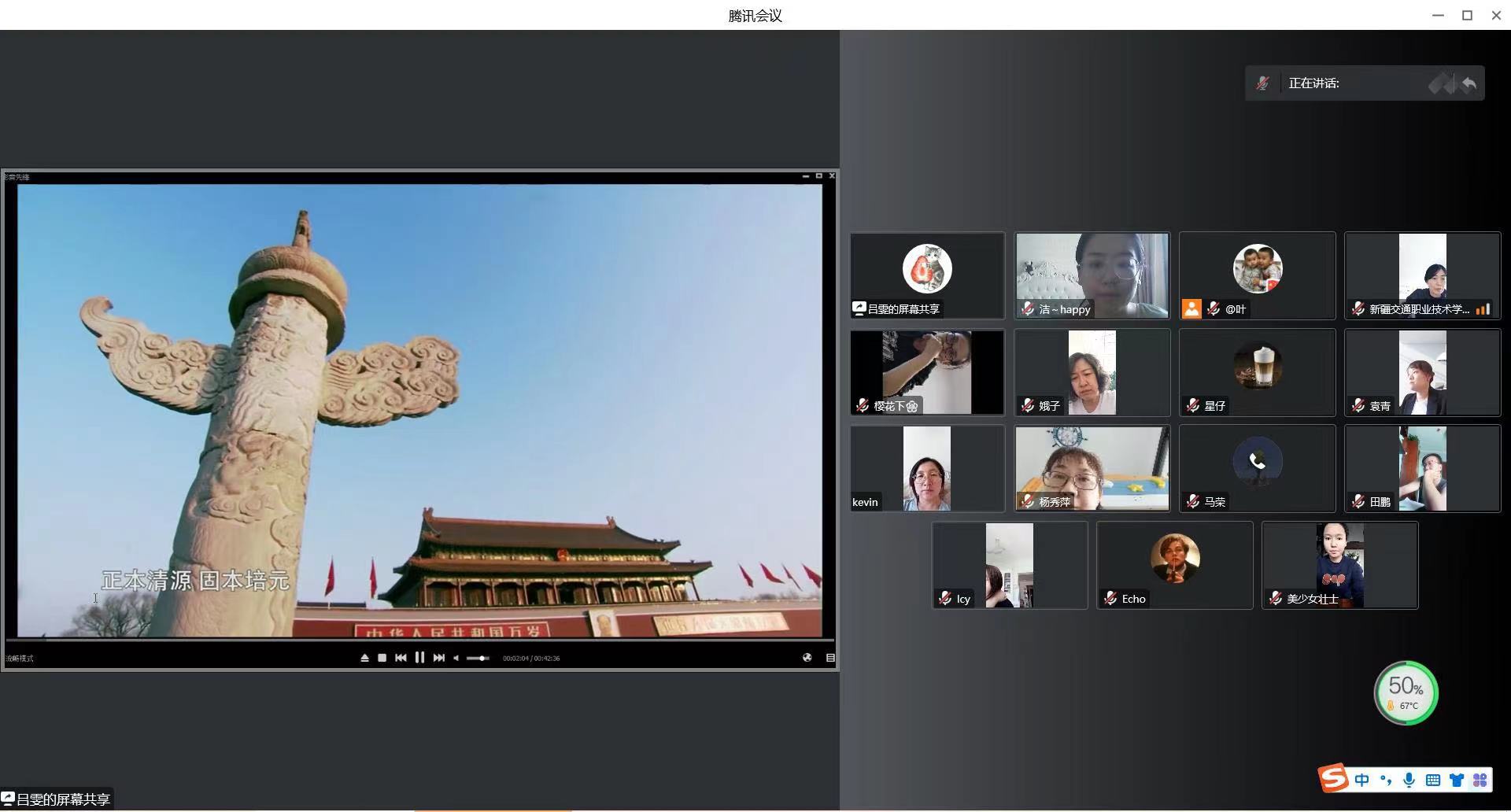Open the playlist icon at player's right edge
The image size is (1511, 812).
(x=829, y=658)
